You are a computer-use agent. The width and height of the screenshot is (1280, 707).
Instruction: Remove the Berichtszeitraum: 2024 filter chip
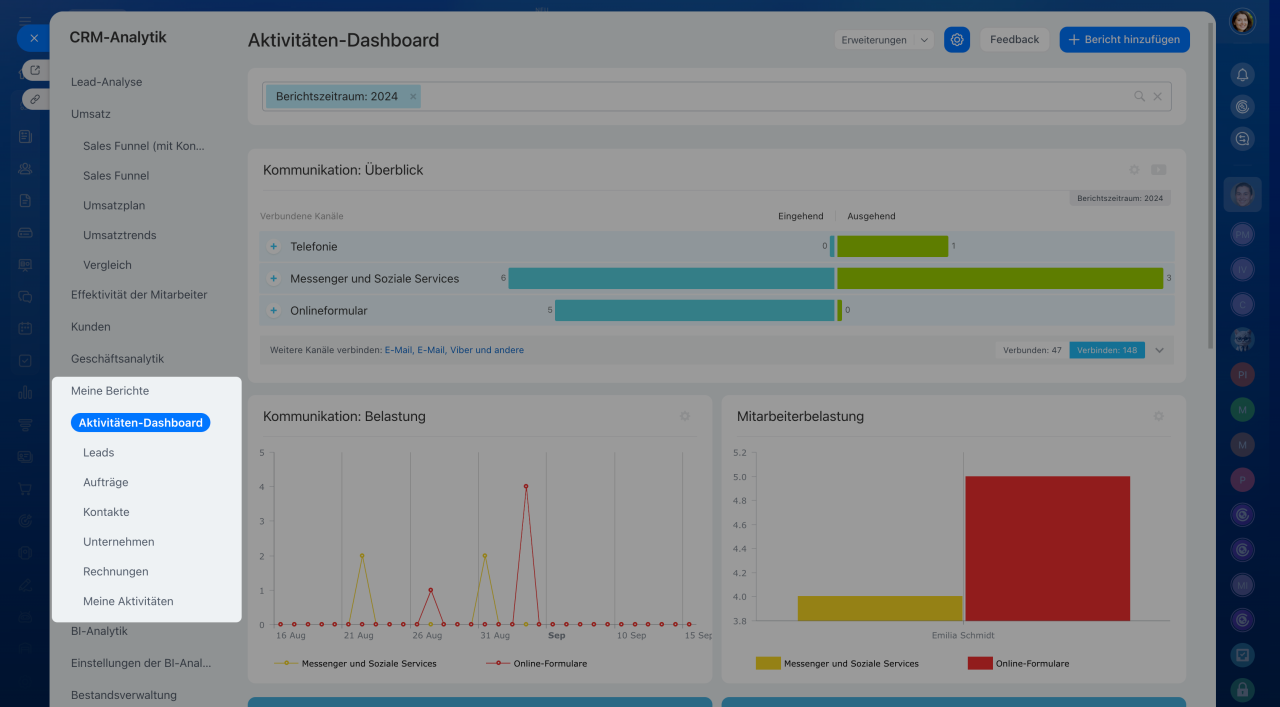coord(413,97)
